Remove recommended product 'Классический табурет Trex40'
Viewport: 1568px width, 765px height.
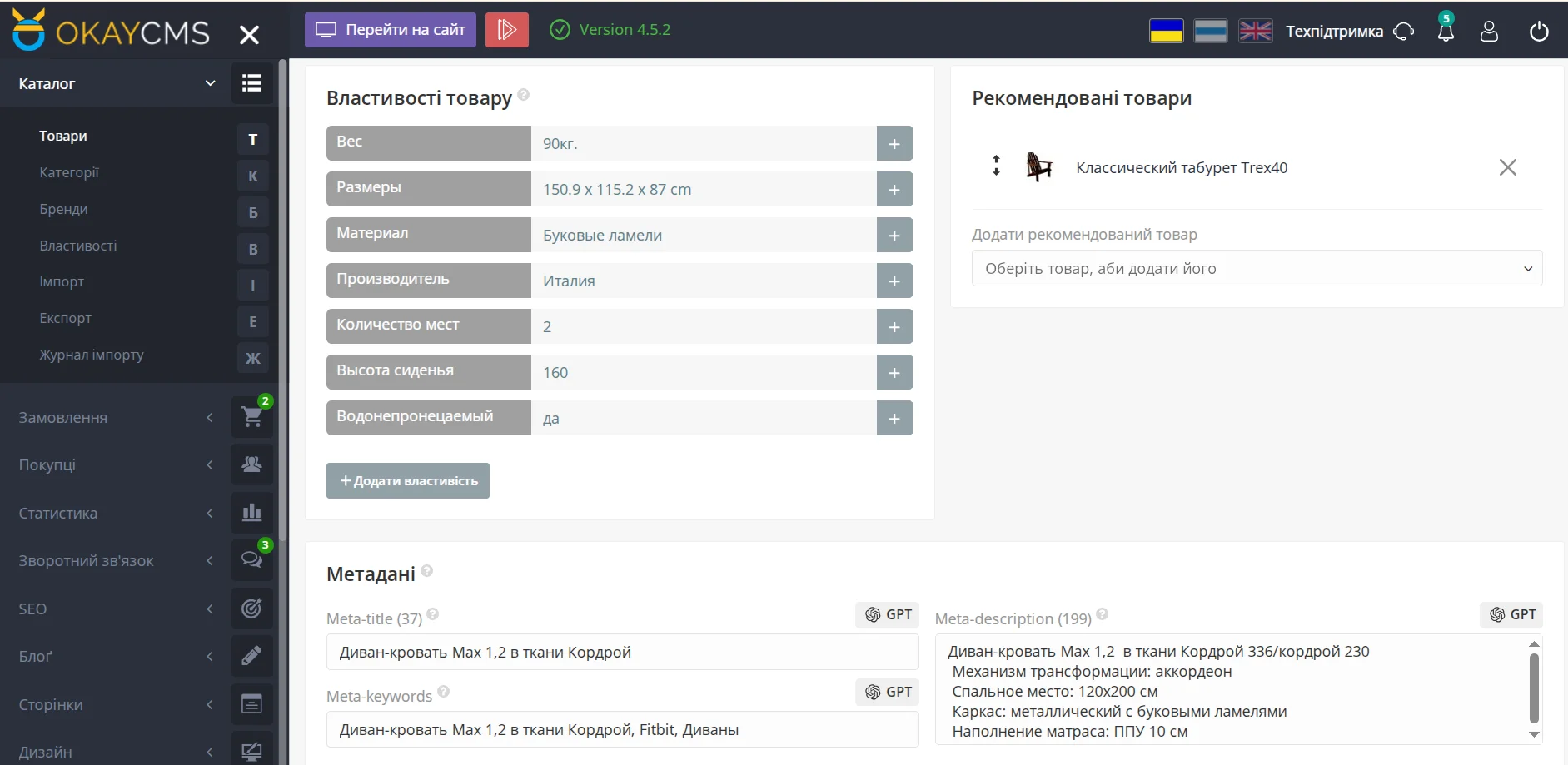[1507, 167]
